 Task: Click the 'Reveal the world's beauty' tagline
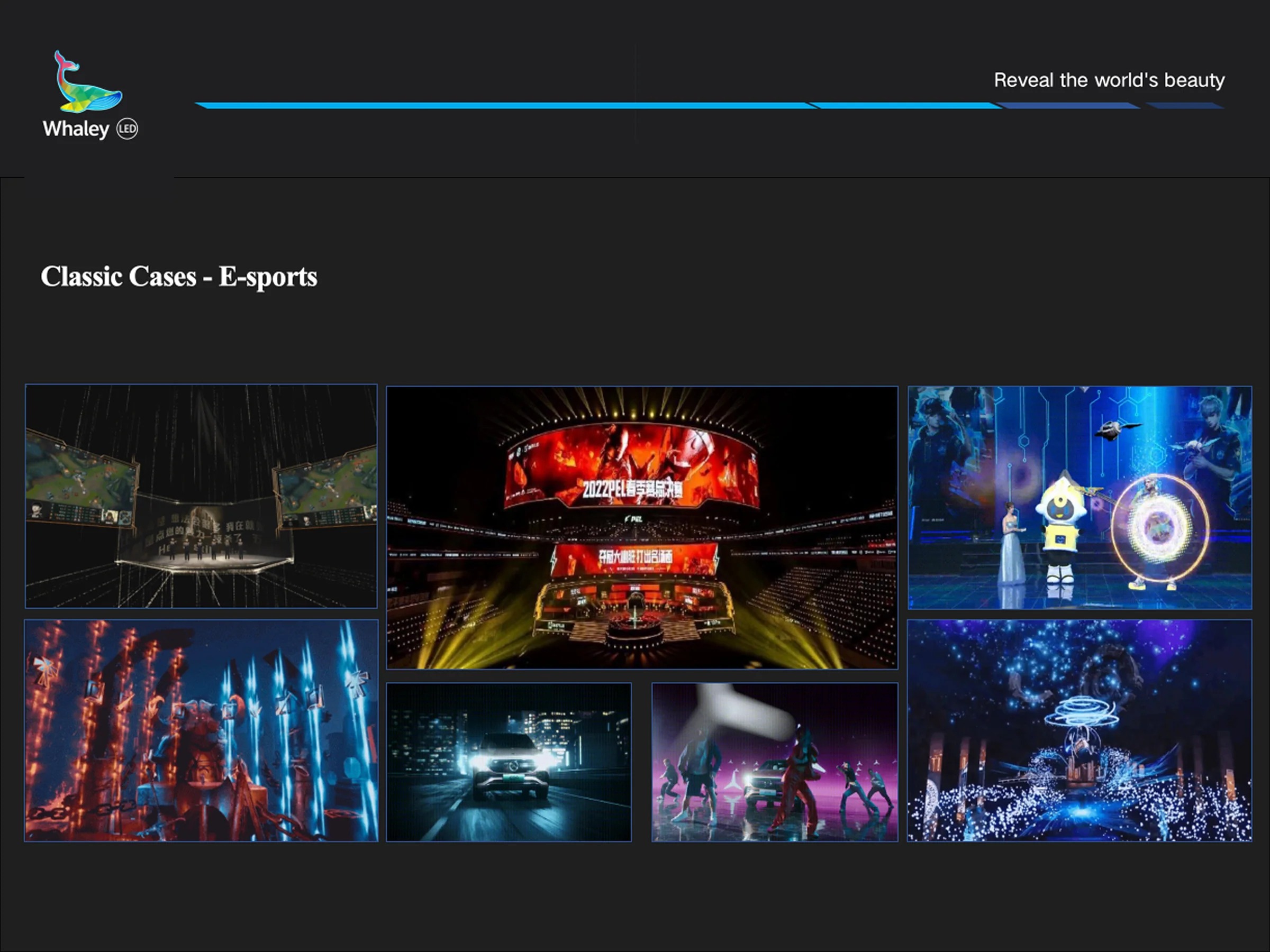1109,80
